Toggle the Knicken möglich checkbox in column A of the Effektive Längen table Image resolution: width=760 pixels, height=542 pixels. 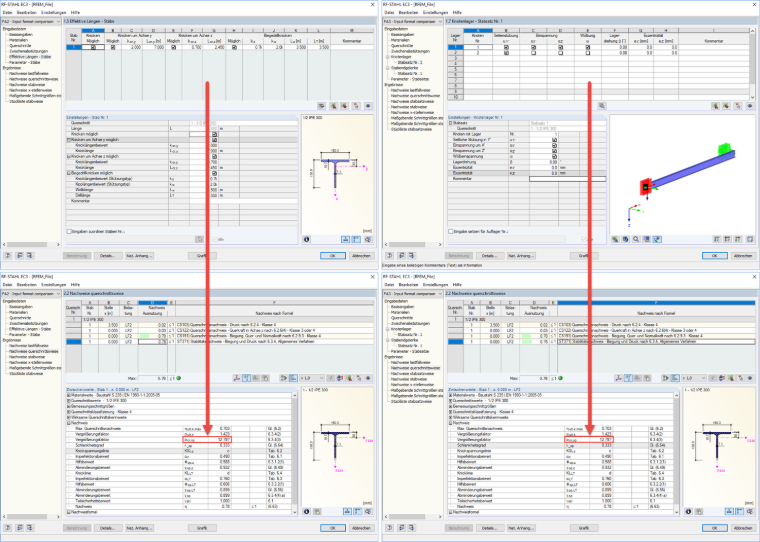(93, 48)
